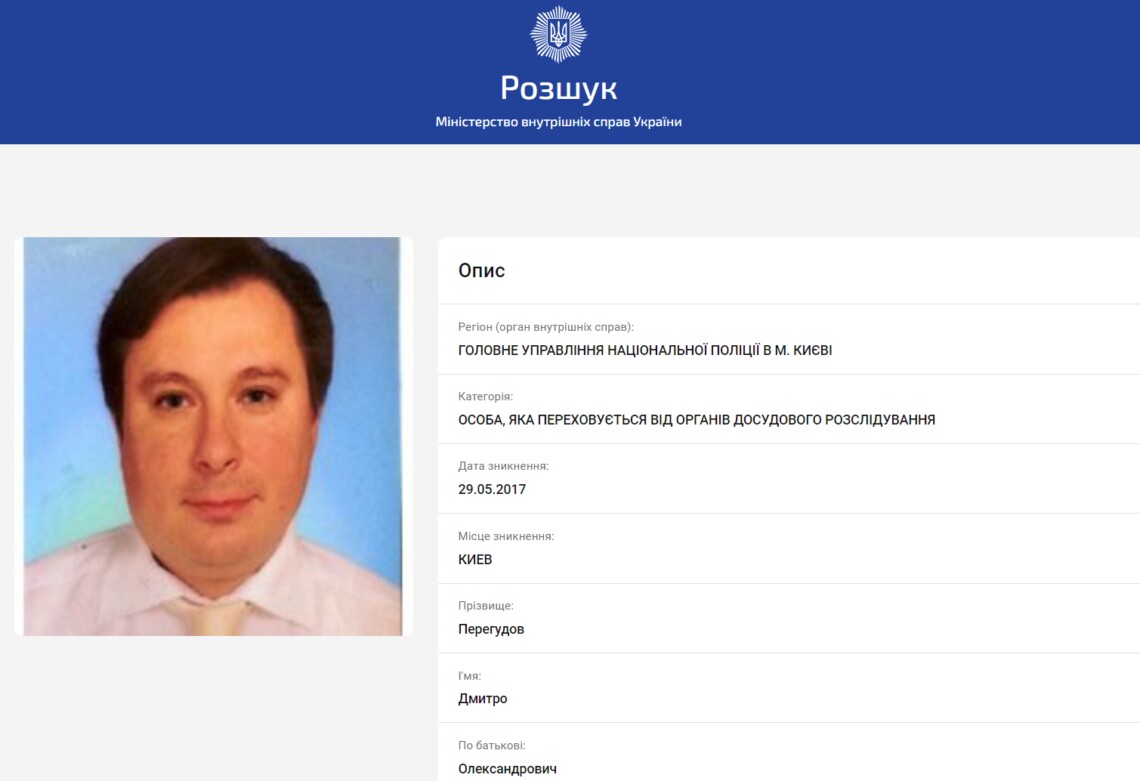The height and width of the screenshot is (781, 1140).
Task: Click the police emblem logo in header
Action: tap(558, 33)
